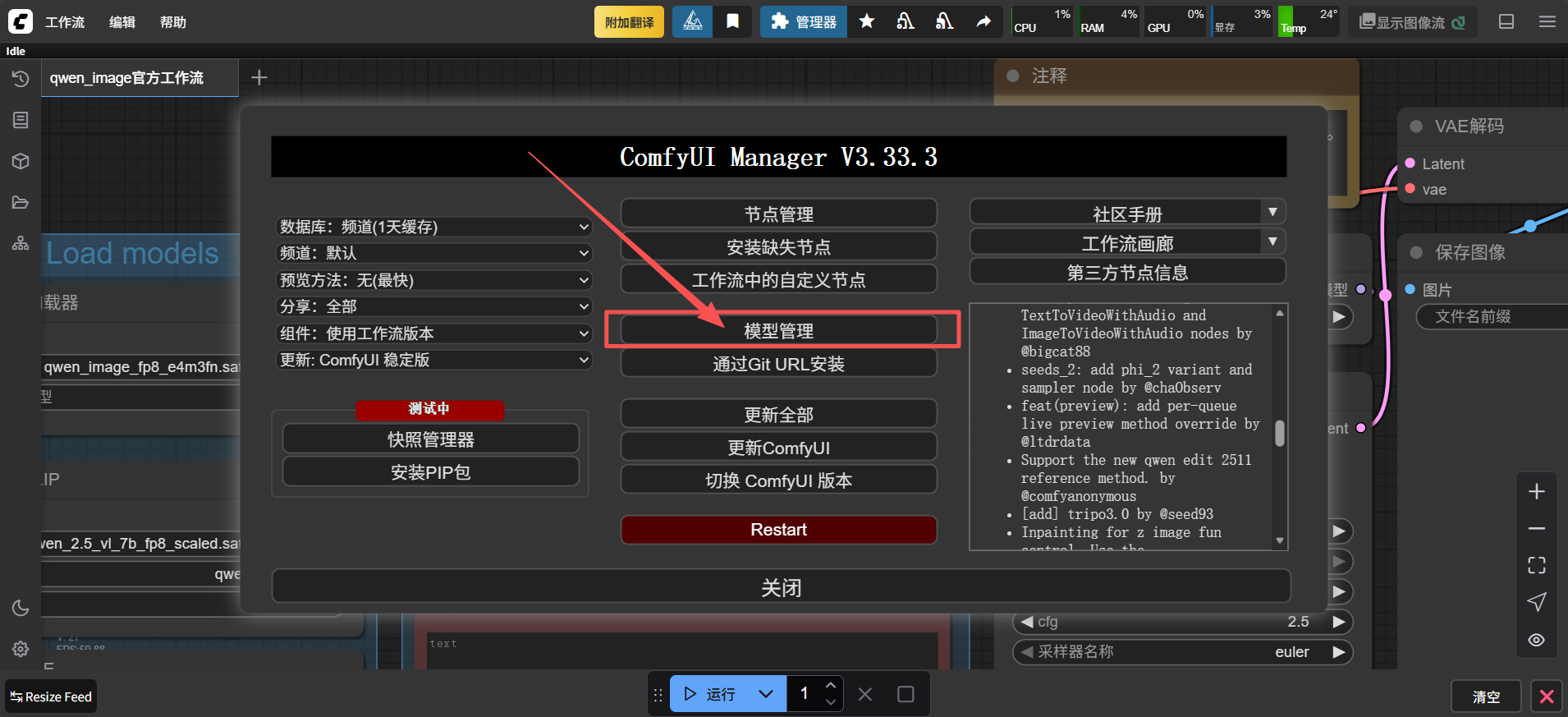Click the changelog scrollbar thumb
This screenshot has height=717, width=1568.
coord(1279,433)
